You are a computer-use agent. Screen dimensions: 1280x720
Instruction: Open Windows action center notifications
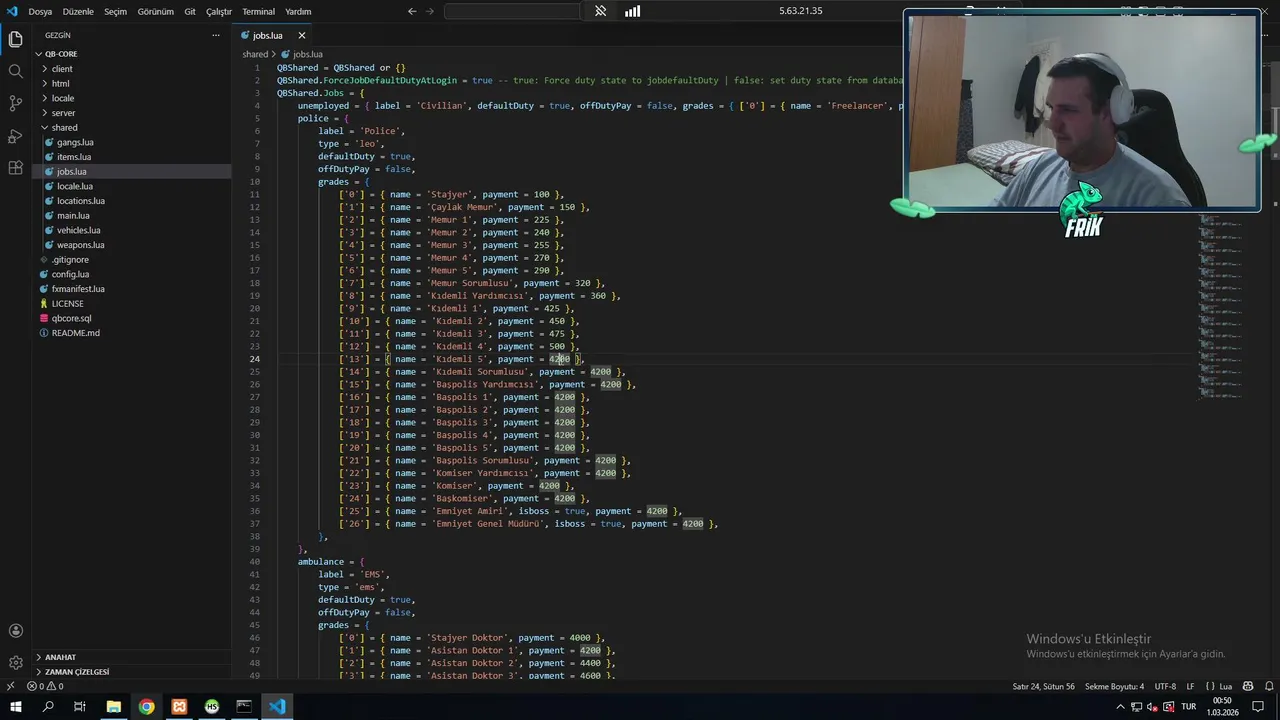point(1257,706)
